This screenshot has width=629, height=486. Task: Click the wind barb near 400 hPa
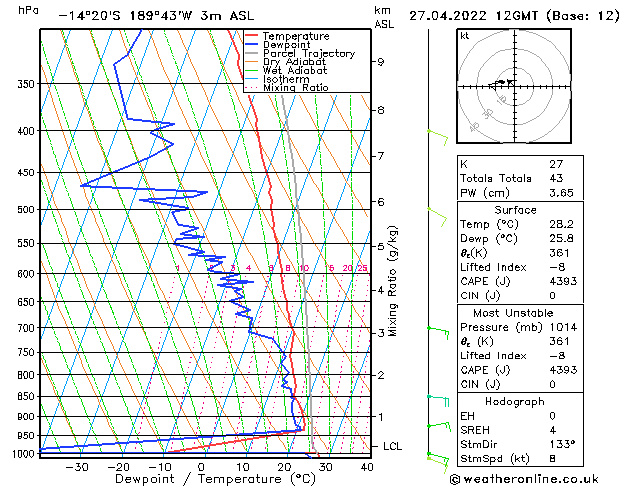click(x=438, y=138)
